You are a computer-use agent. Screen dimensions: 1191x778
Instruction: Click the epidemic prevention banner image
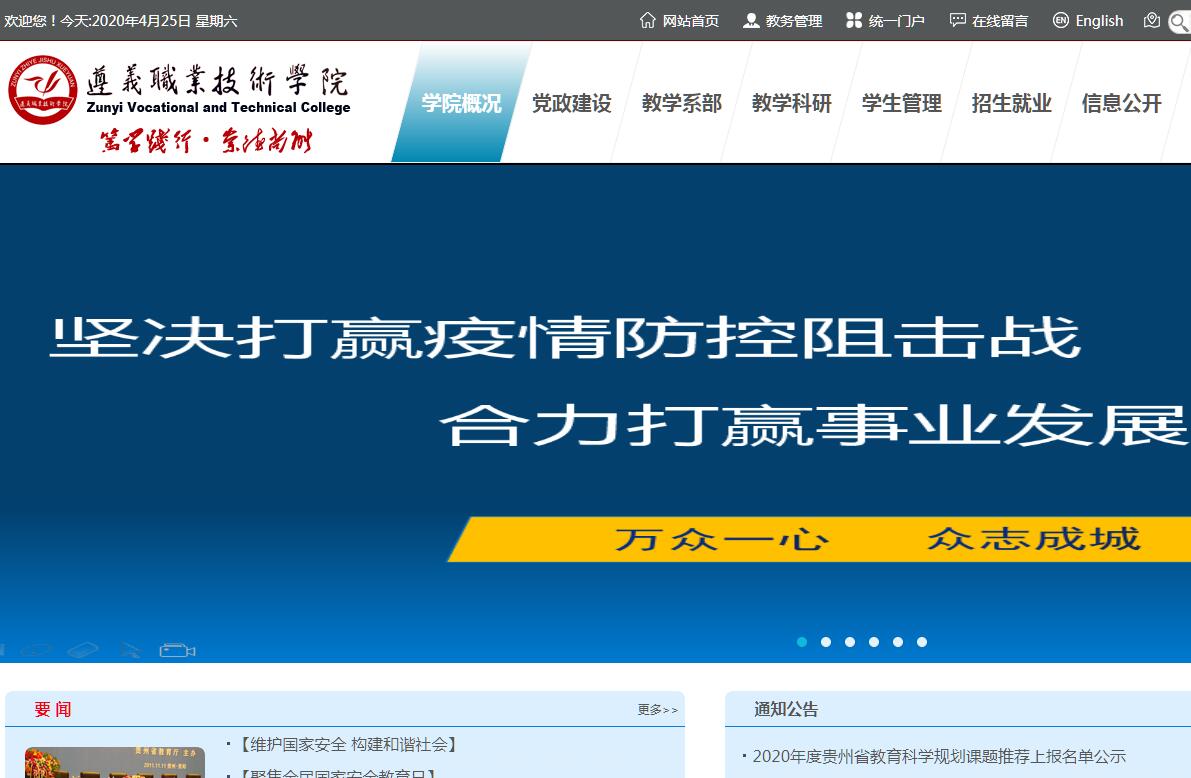click(x=595, y=400)
